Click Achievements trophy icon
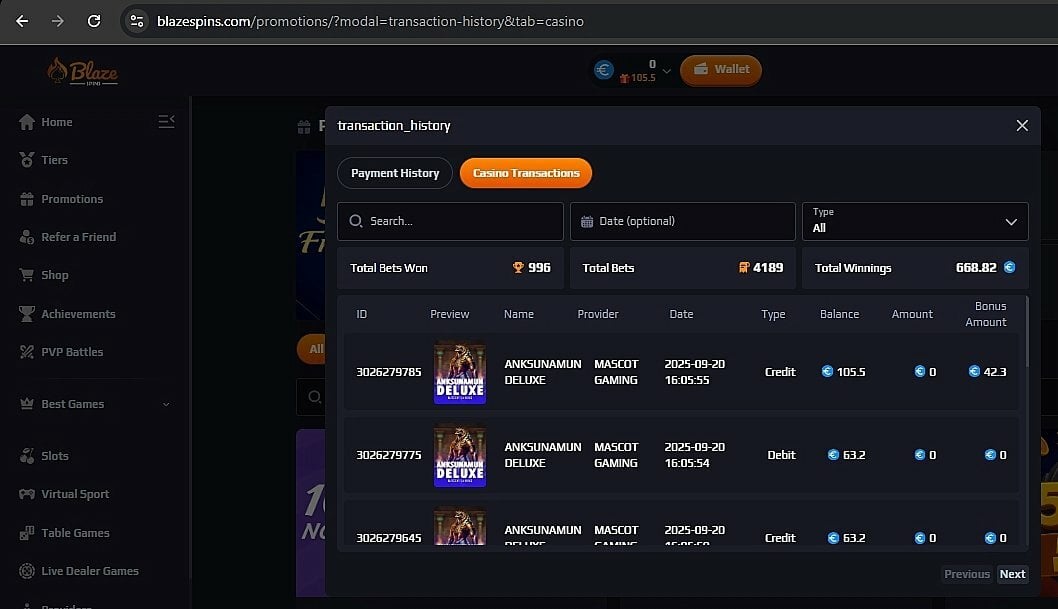This screenshot has height=609, width=1058. [27, 314]
